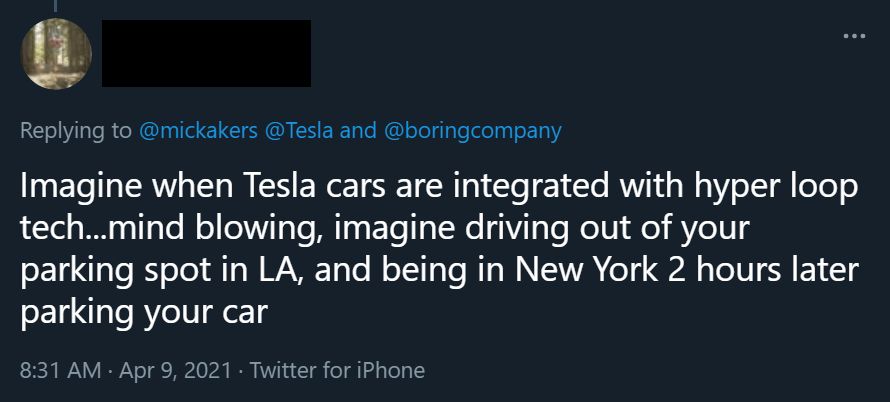Image resolution: width=890 pixels, height=402 pixels.
Task: Open the @boringcompany mention link
Action: 472,131
